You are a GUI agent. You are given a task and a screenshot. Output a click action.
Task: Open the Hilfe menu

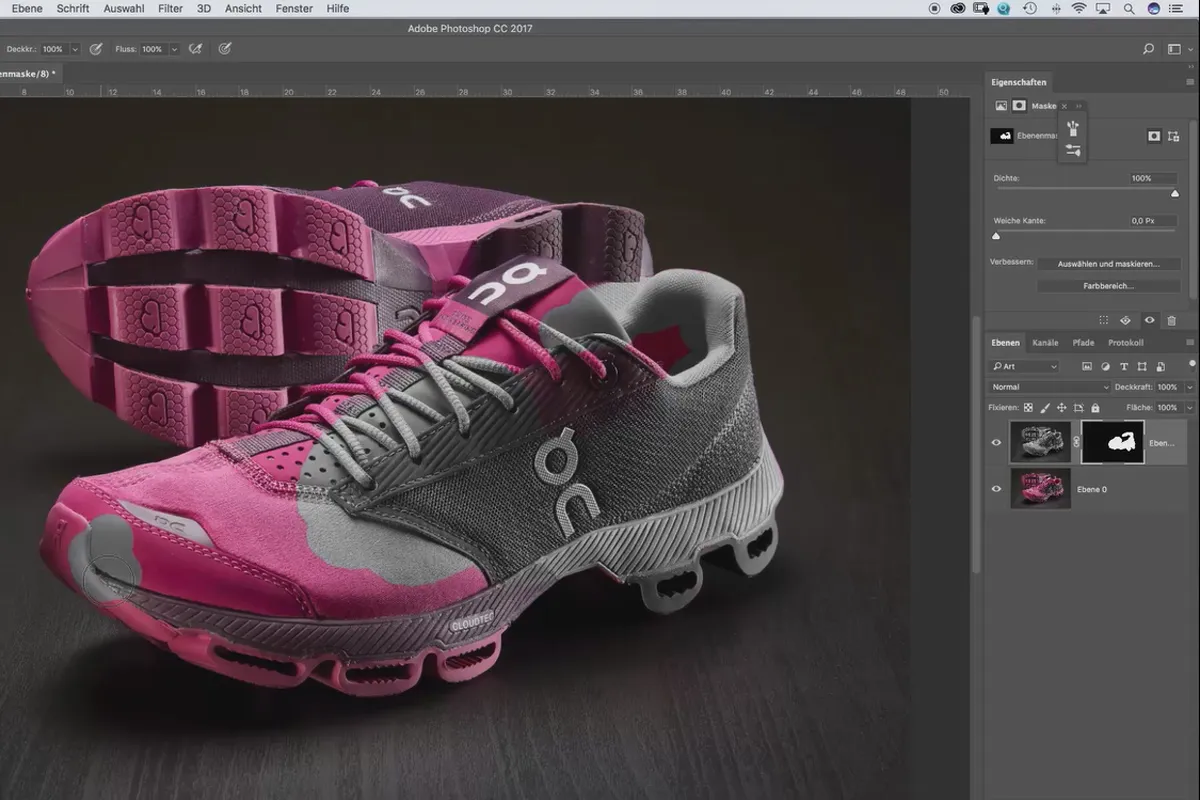coord(338,8)
